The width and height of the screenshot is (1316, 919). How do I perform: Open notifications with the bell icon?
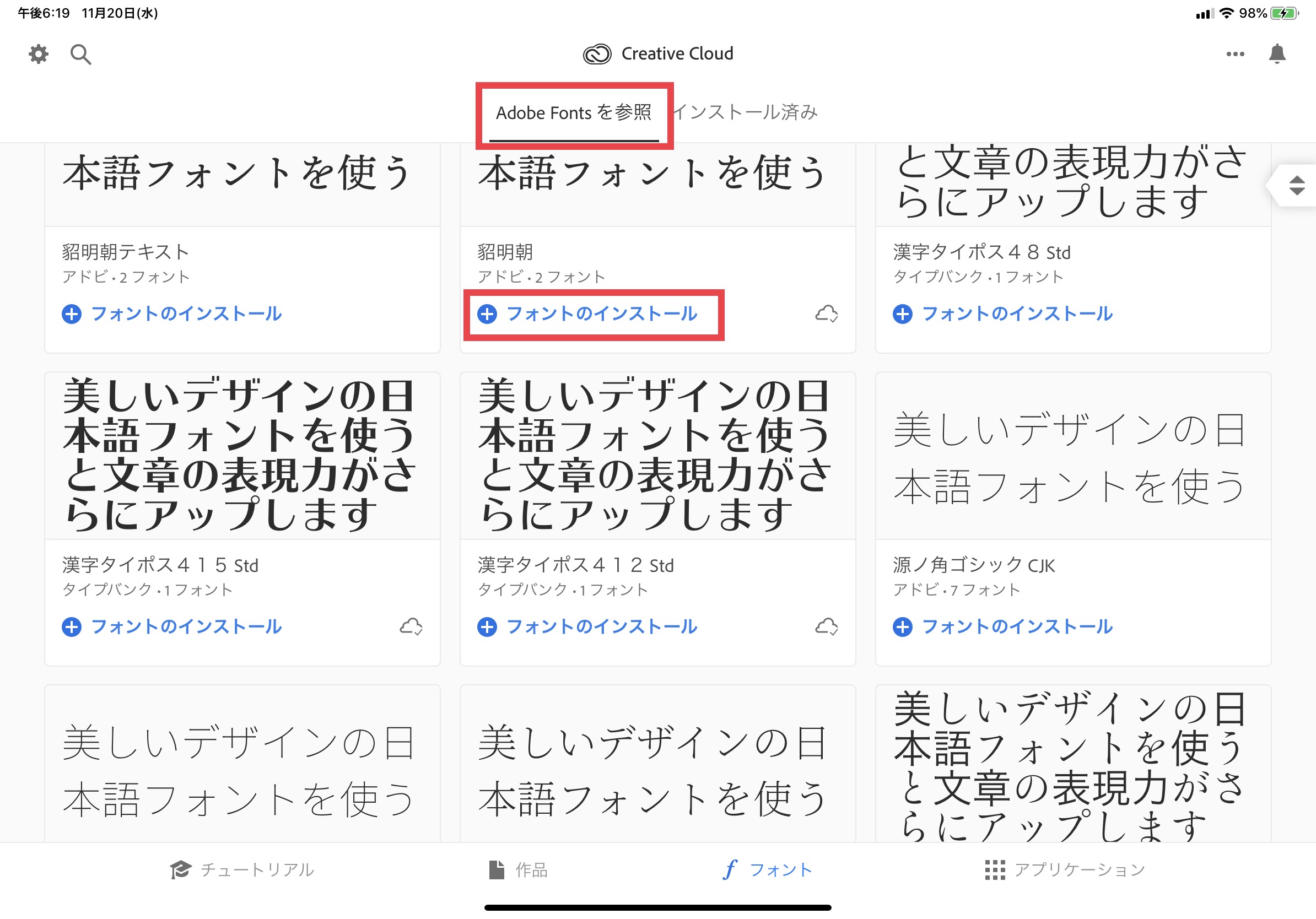pos(1276,55)
